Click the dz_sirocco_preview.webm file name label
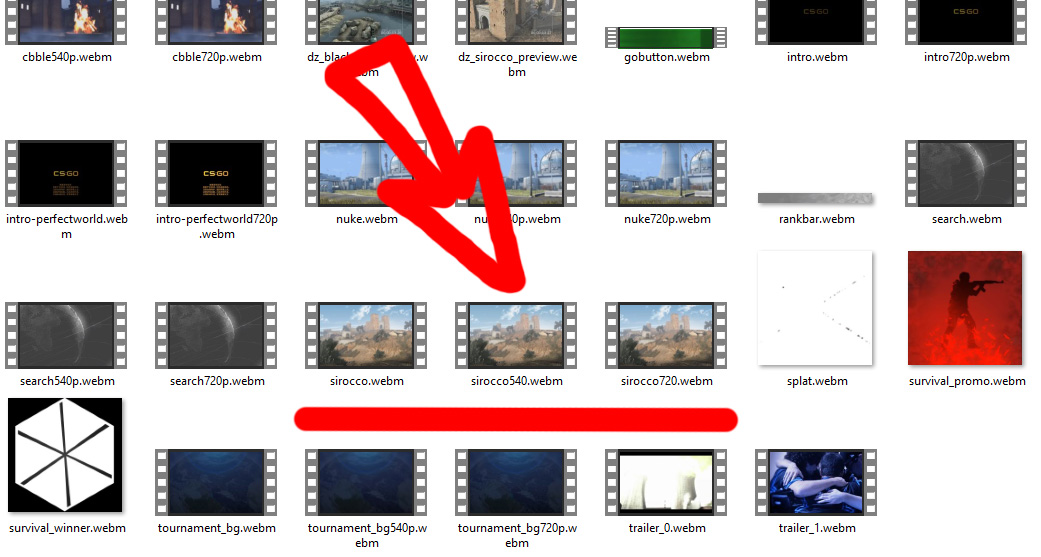 517,64
